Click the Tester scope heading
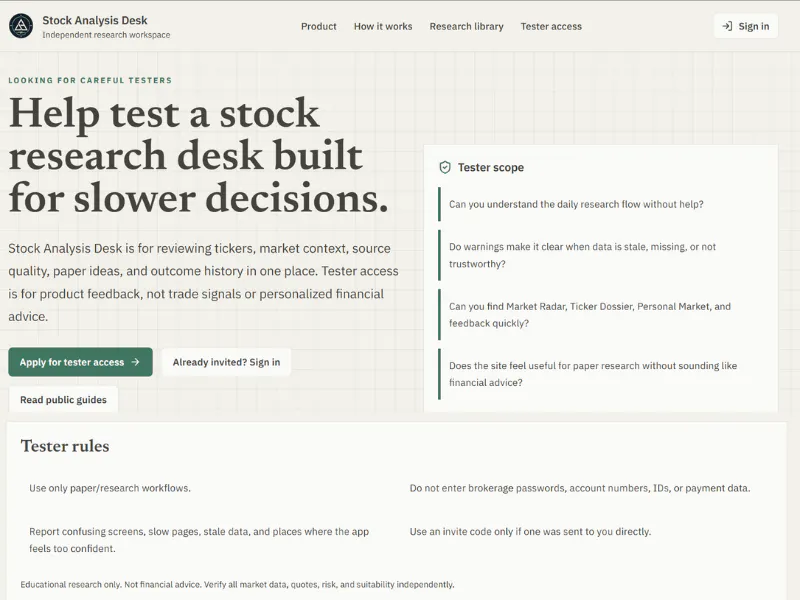 pyautogui.click(x=490, y=167)
